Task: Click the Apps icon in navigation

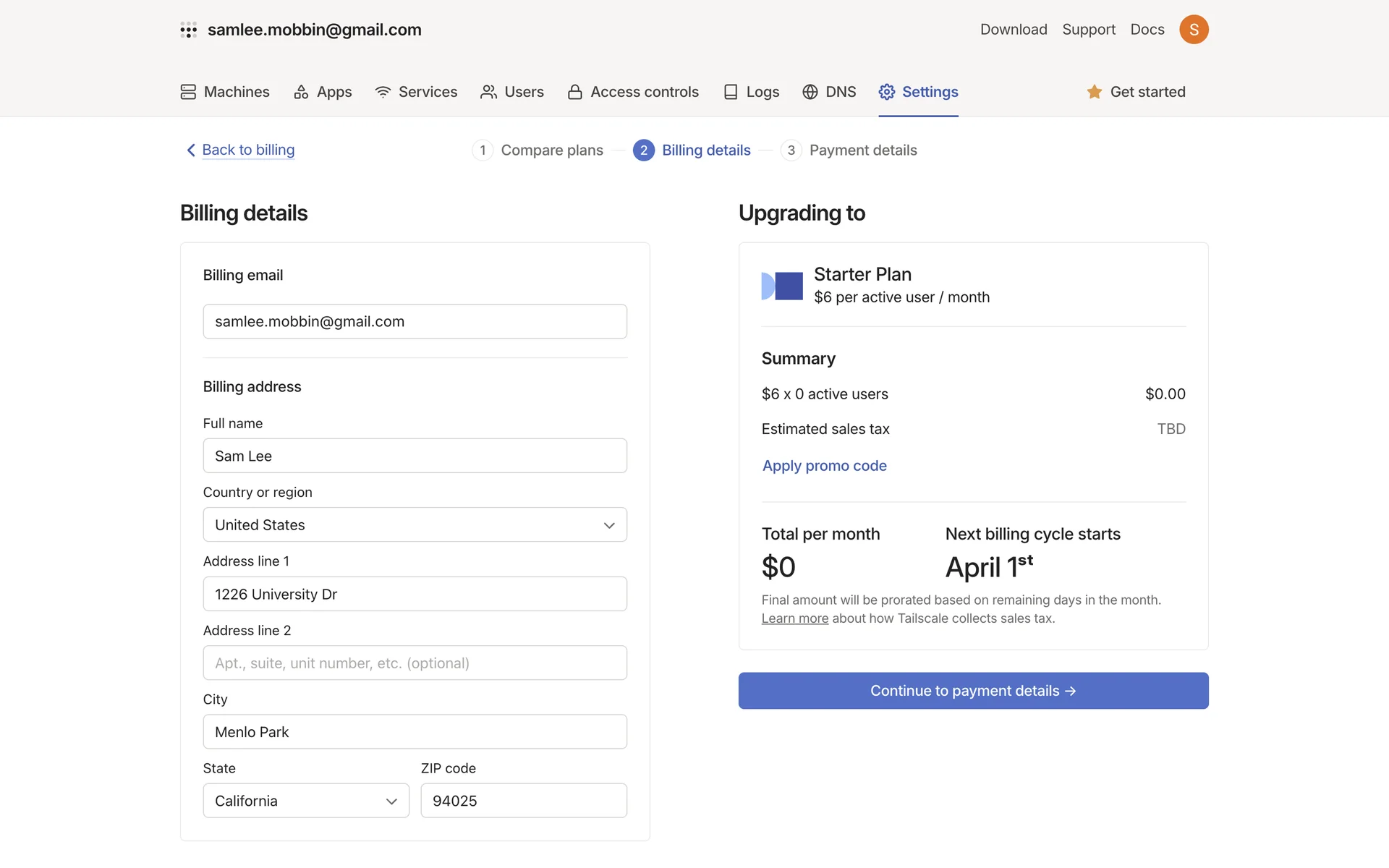Action: point(301,92)
